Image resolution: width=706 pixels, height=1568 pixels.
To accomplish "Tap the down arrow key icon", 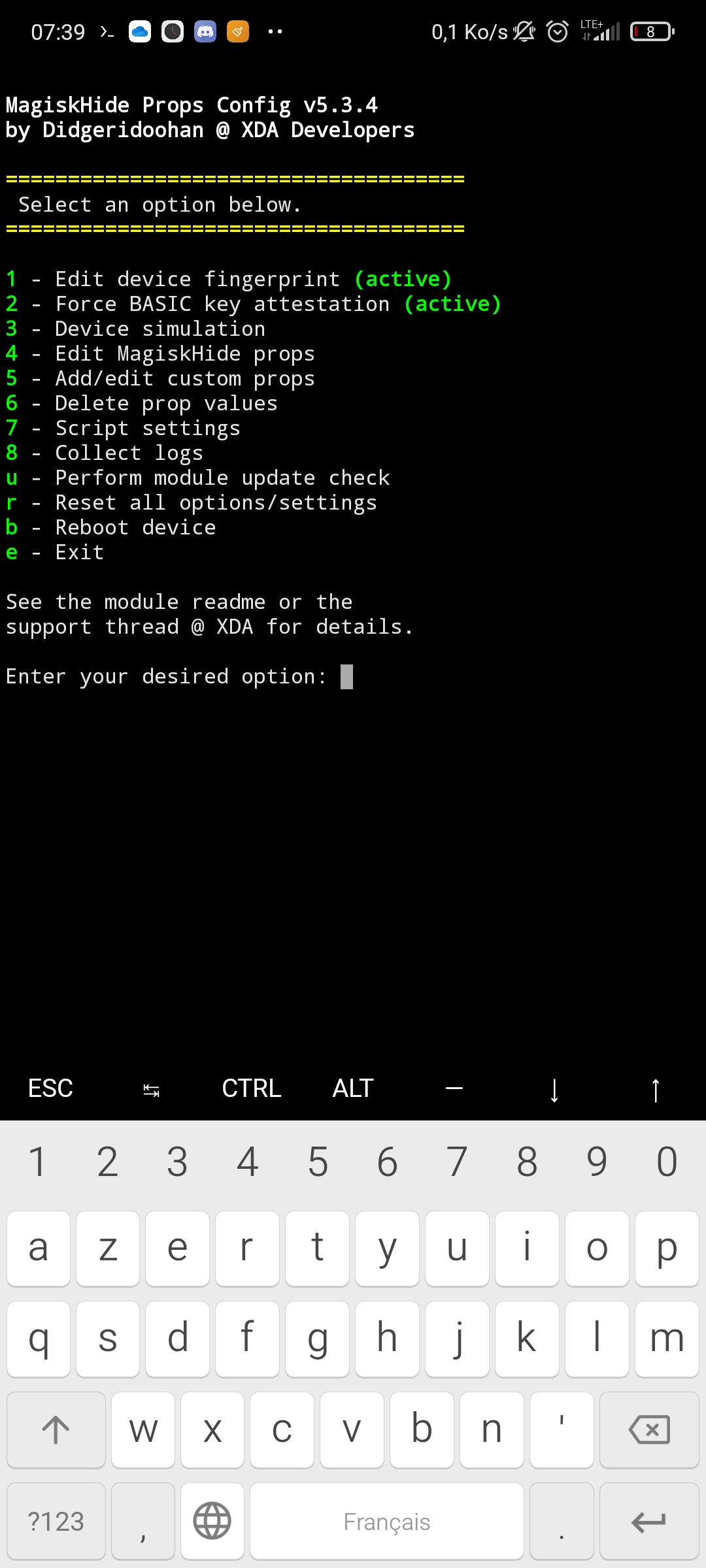I will (554, 1089).
